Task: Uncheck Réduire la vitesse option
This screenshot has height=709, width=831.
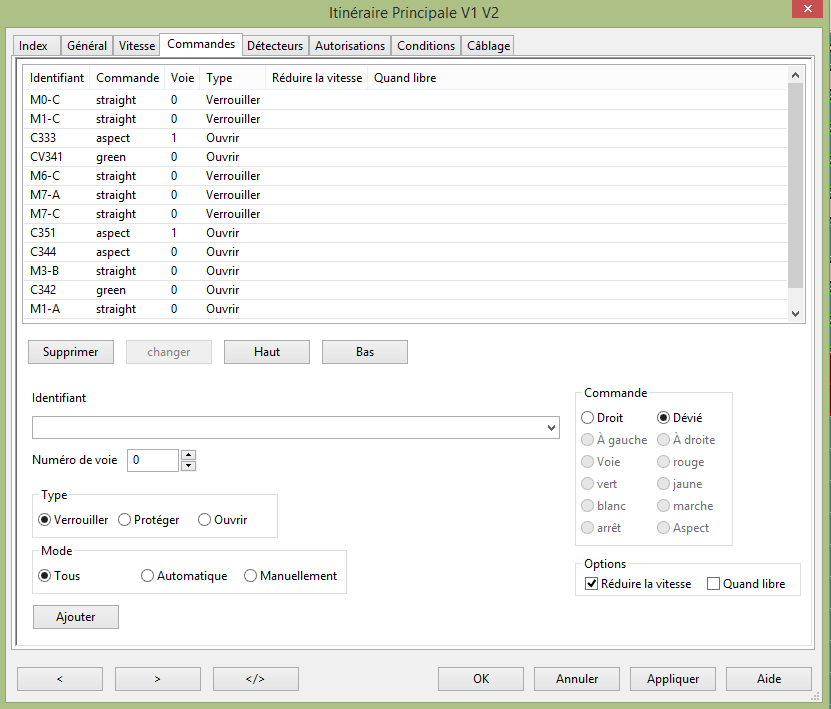Action: 592,584
